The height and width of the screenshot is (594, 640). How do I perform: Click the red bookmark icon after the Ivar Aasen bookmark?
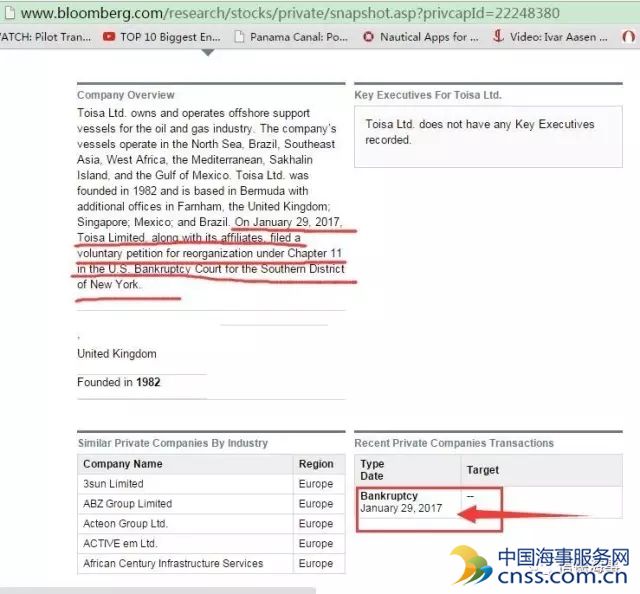pyautogui.click(x=629, y=37)
